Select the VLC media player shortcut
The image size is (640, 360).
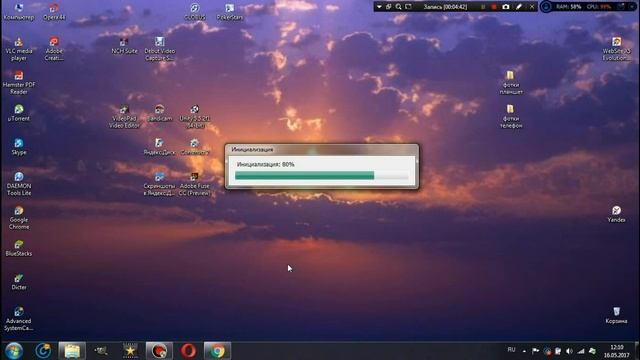(19, 49)
